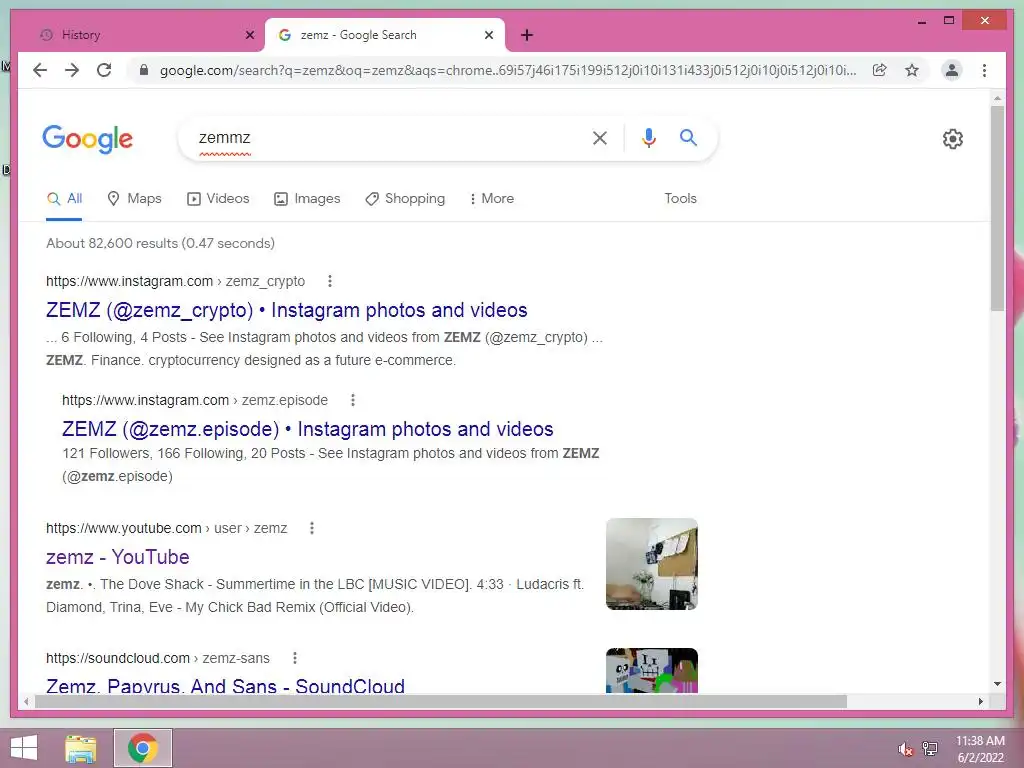Open the taskbar clock showing 11:38 AM
The image size is (1024, 768).
980,748
